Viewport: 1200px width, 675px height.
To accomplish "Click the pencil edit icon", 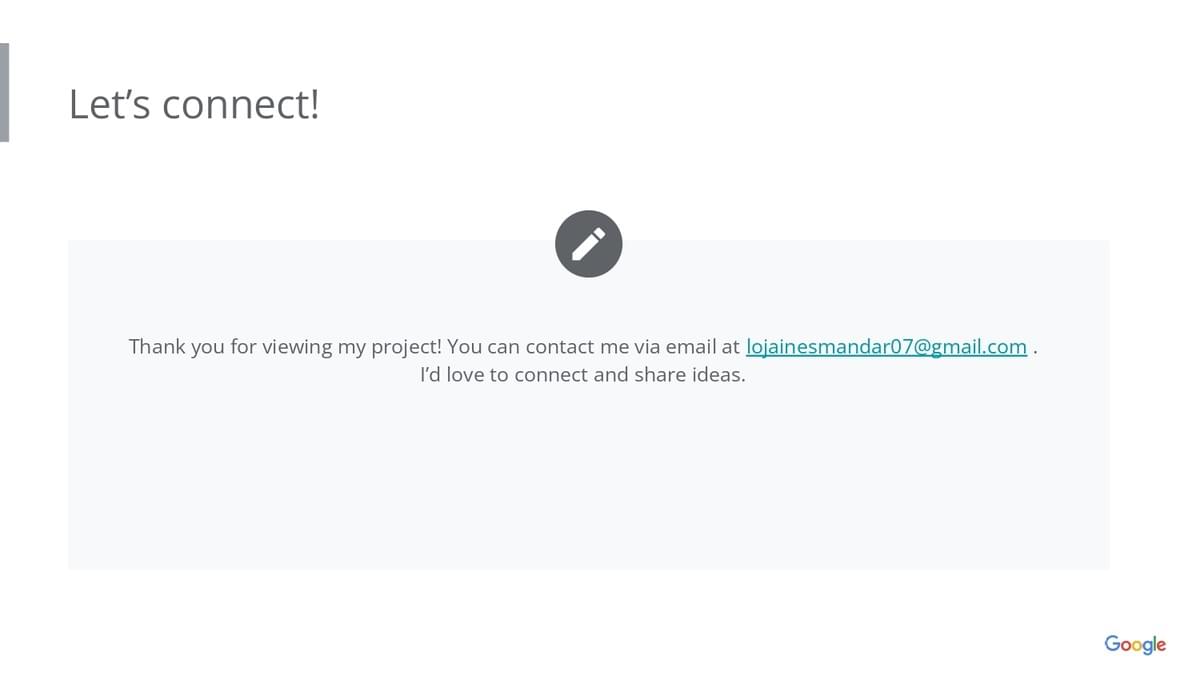I will click(x=589, y=244).
